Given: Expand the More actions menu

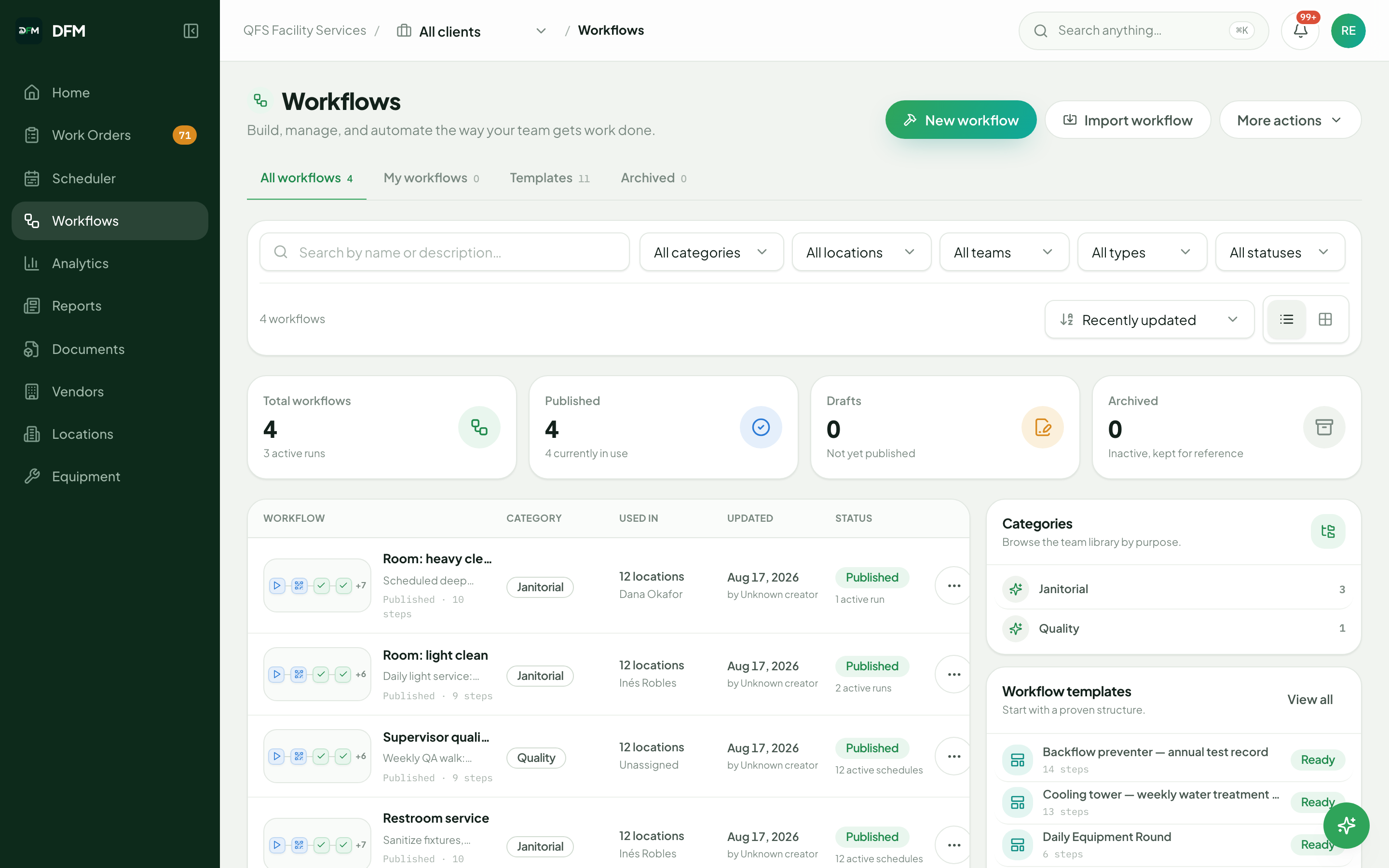Looking at the screenshot, I should (1290, 120).
